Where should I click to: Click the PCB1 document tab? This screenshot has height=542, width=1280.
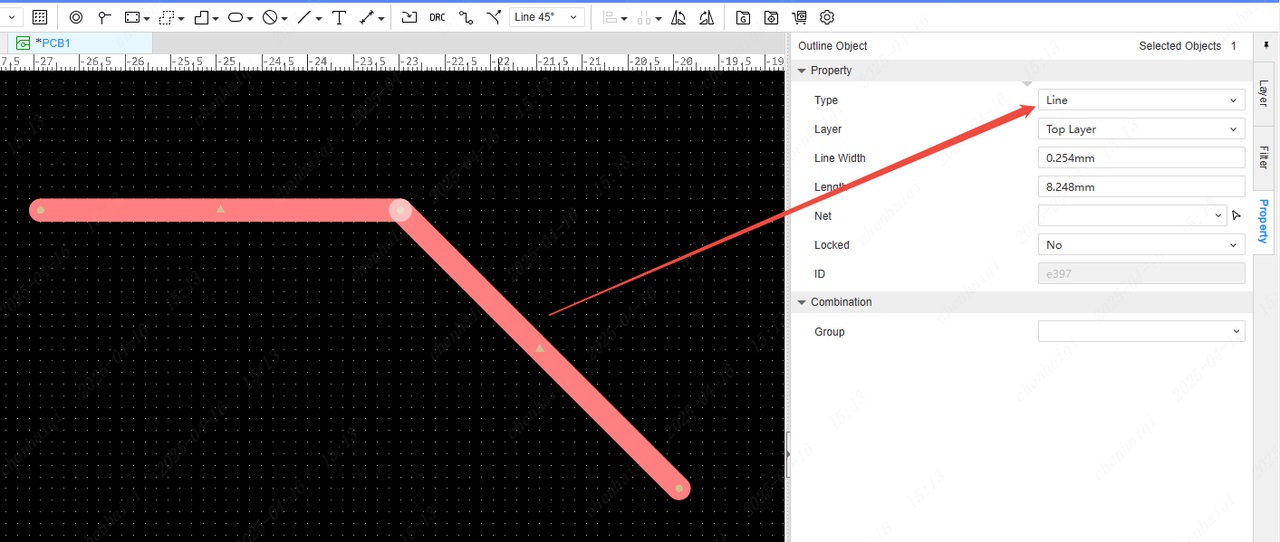click(x=52, y=43)
